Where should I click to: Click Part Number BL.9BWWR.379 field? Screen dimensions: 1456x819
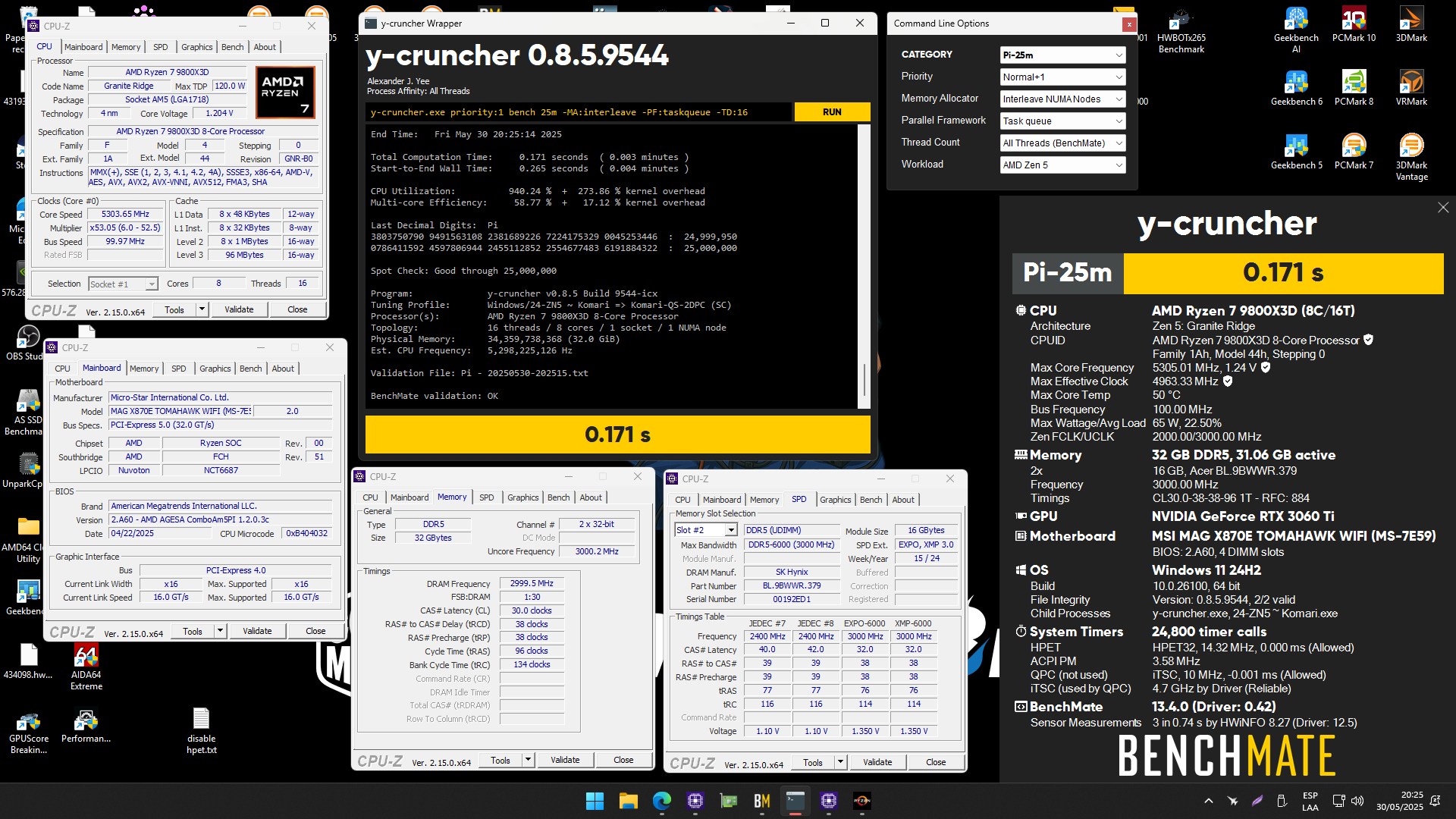(x=792, y=586)
